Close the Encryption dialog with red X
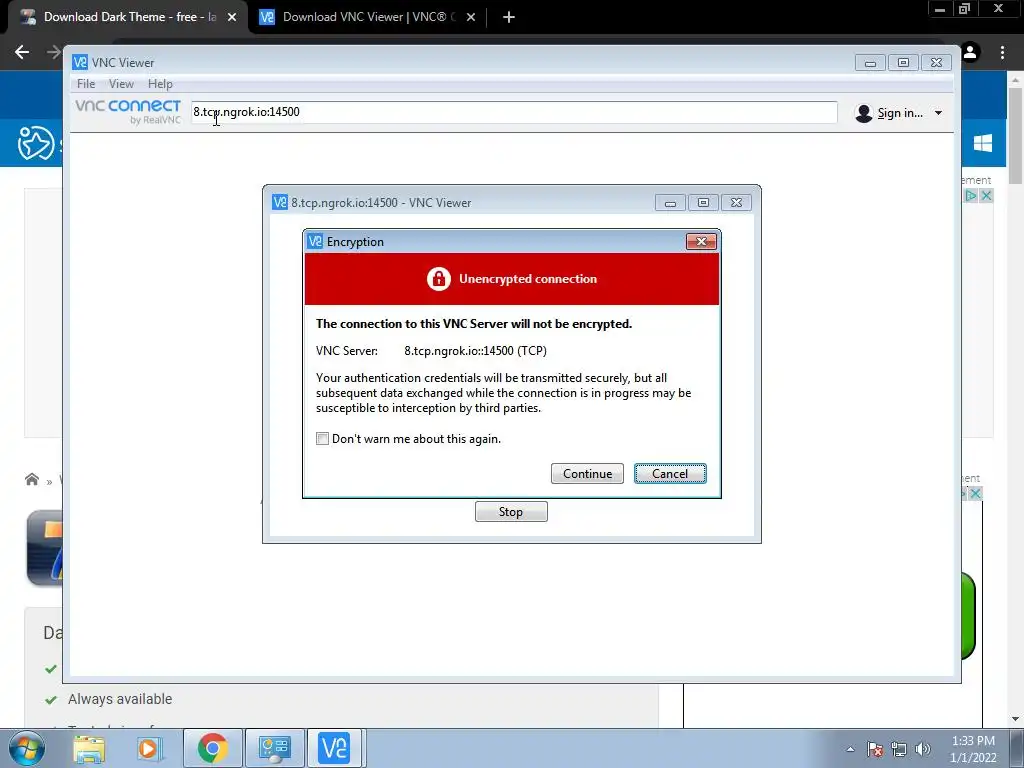The image size is (1024, 768). coord(701,242)
